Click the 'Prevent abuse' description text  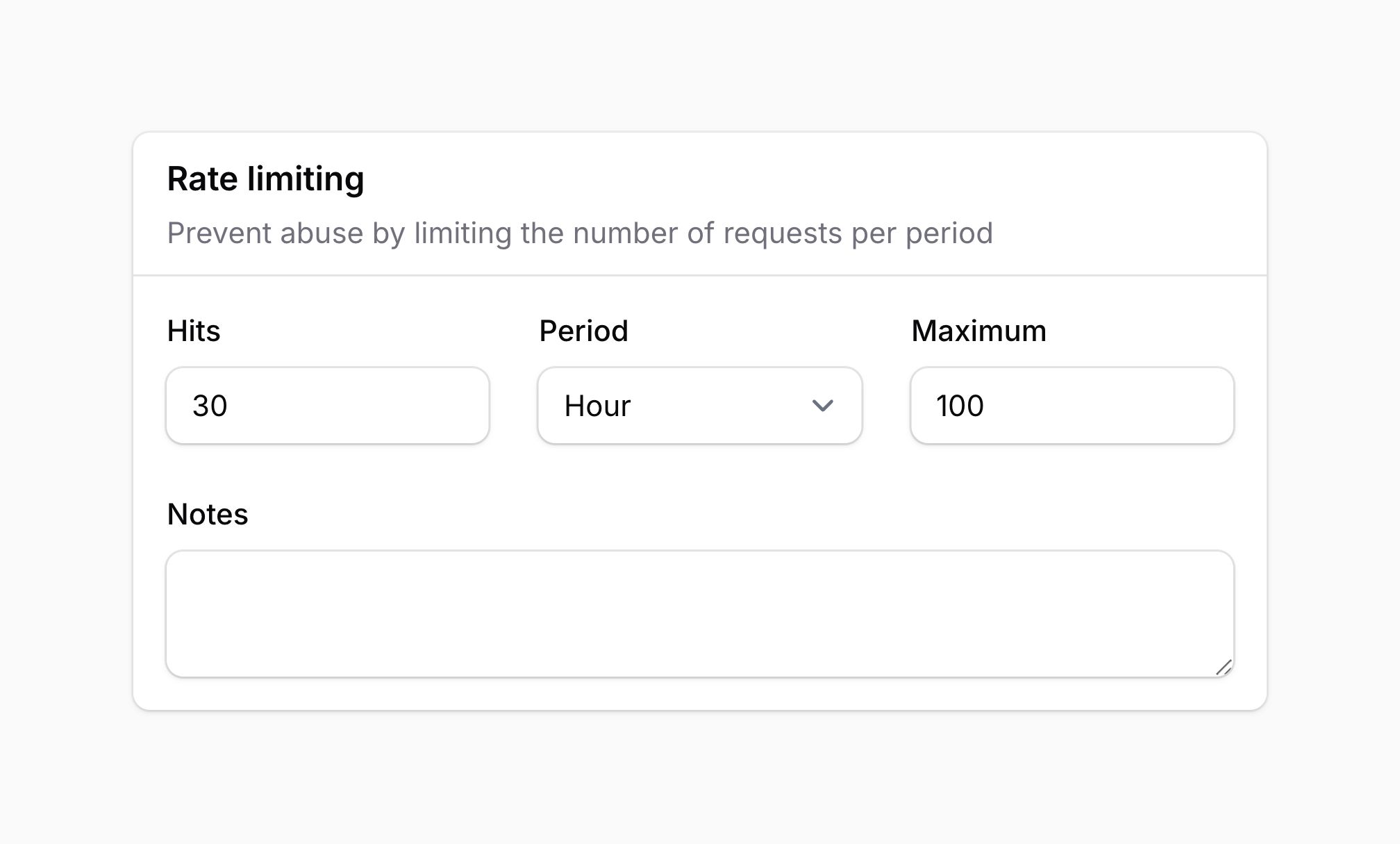[x=580, y=233]
